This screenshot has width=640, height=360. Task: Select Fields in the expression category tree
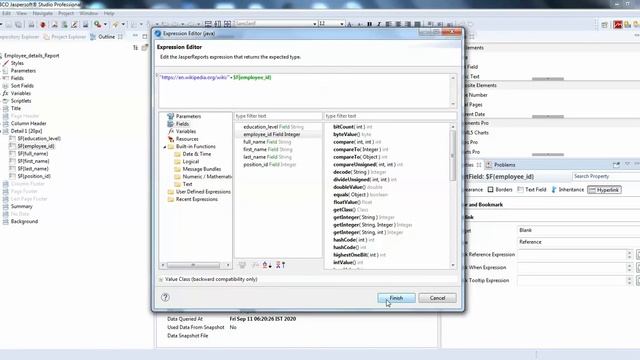(182, 124)
